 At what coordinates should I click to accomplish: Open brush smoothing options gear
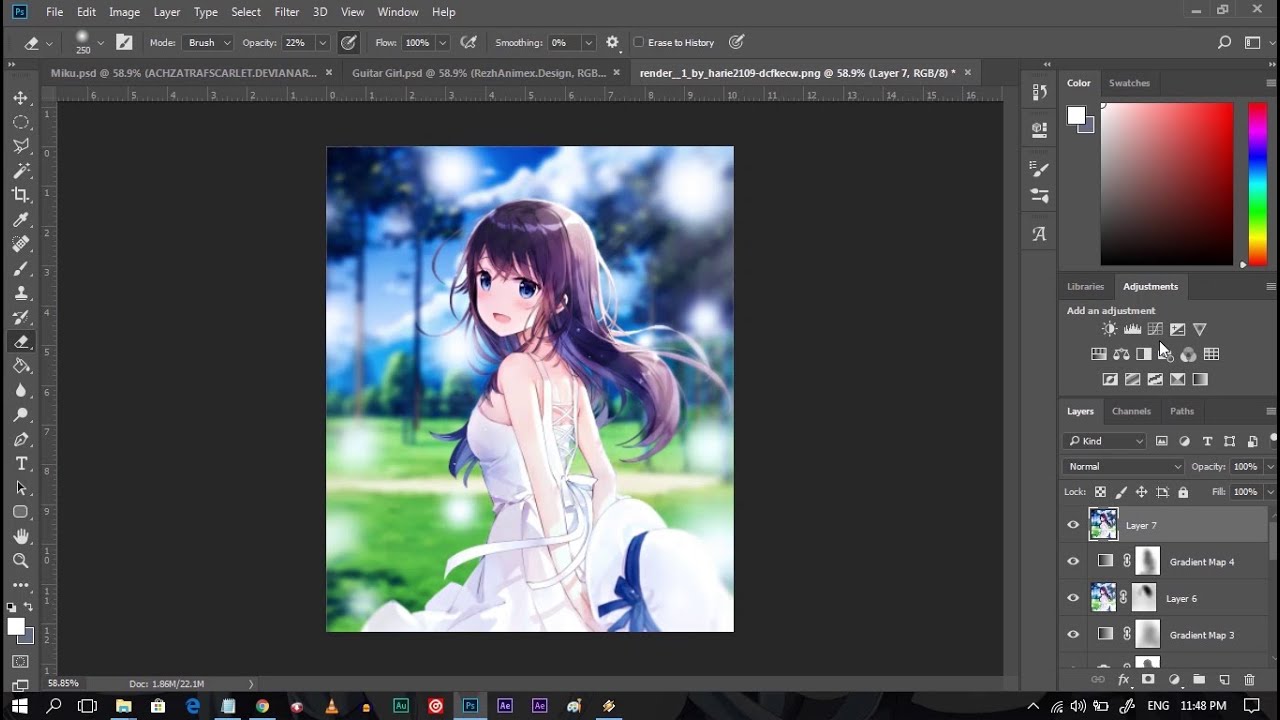[x=612, y=43]
